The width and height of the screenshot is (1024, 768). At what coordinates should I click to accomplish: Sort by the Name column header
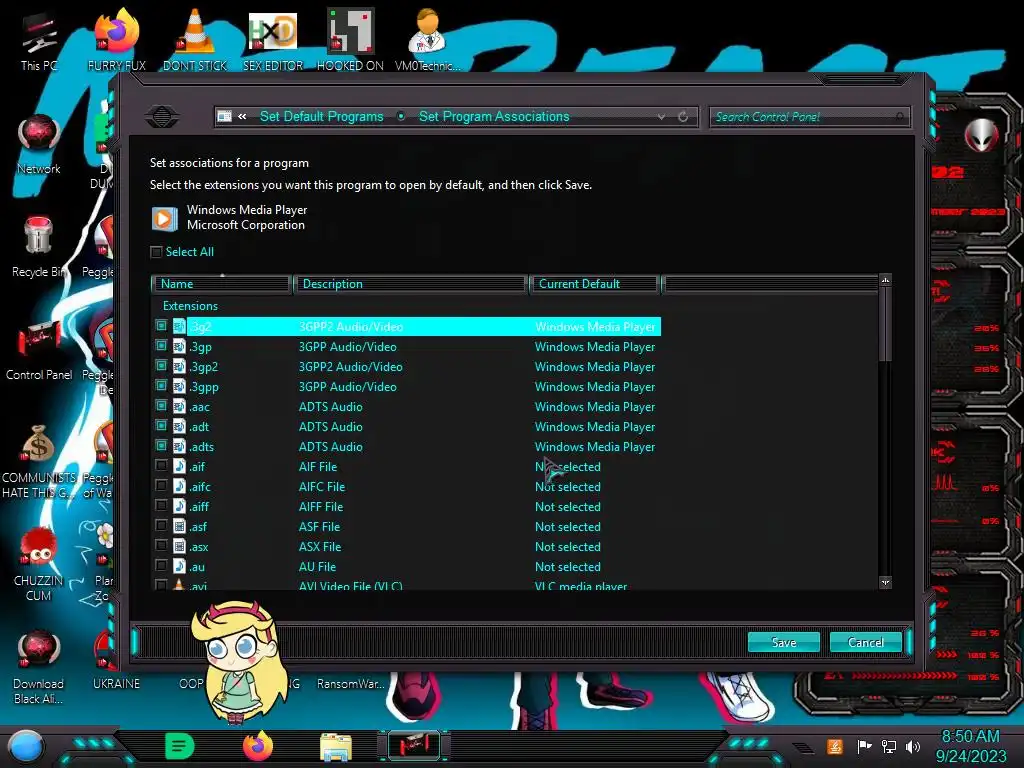(221, 284)
